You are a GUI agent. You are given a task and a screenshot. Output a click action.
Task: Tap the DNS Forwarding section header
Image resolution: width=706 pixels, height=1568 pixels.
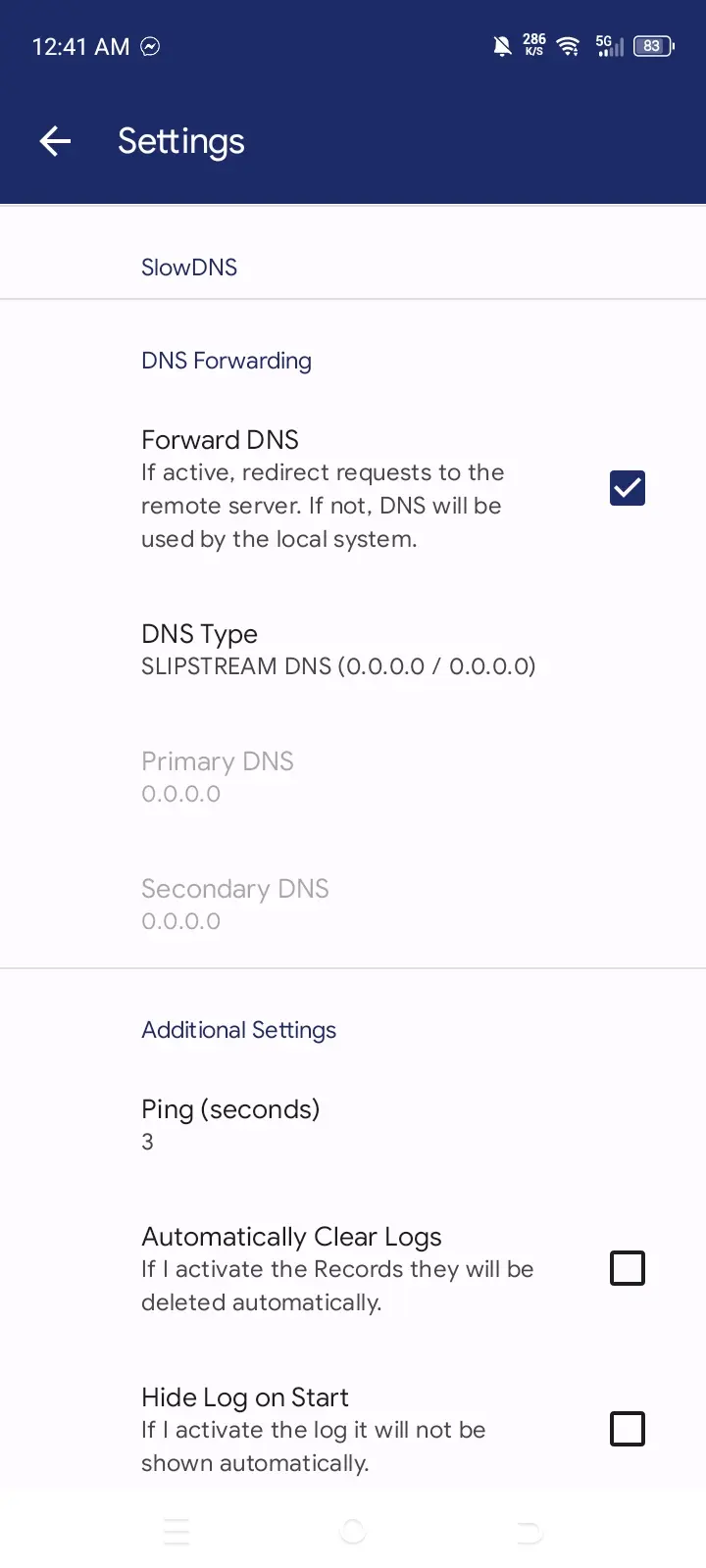[227, 361]
